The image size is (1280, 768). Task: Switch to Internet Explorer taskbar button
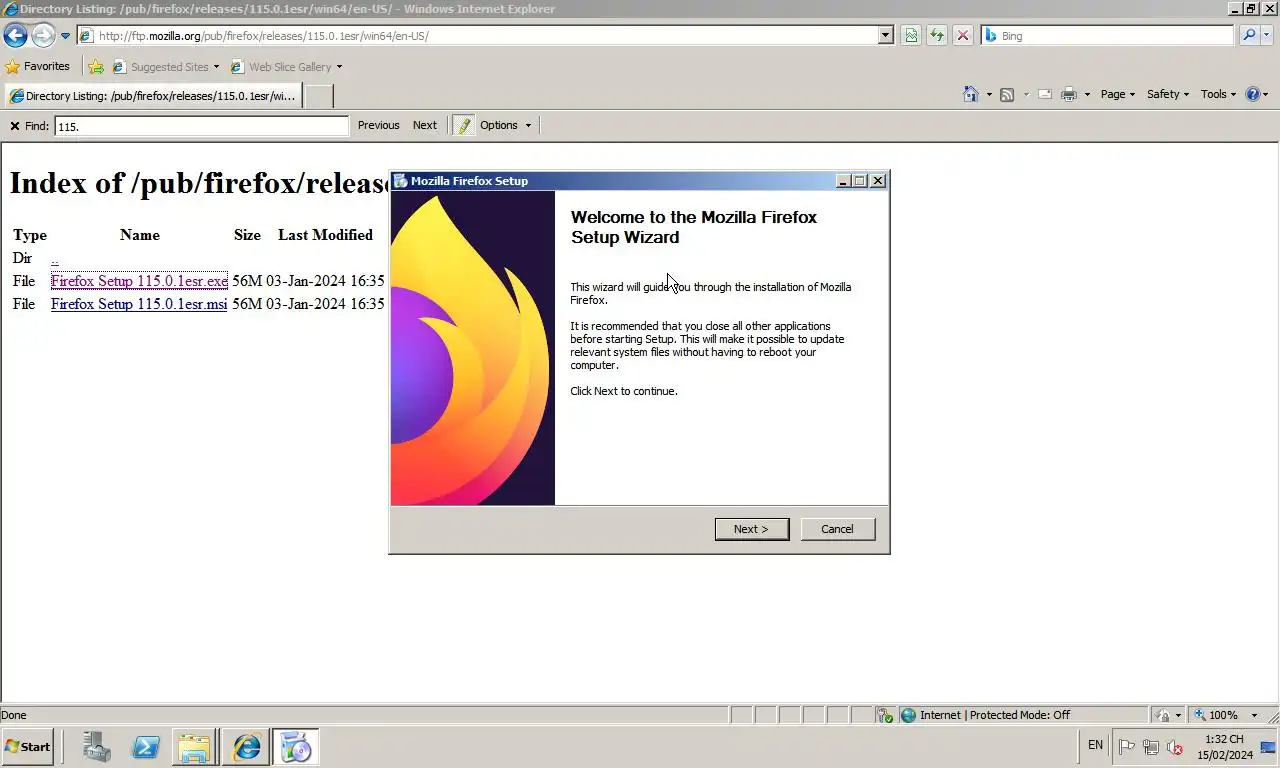pos(246,747)
